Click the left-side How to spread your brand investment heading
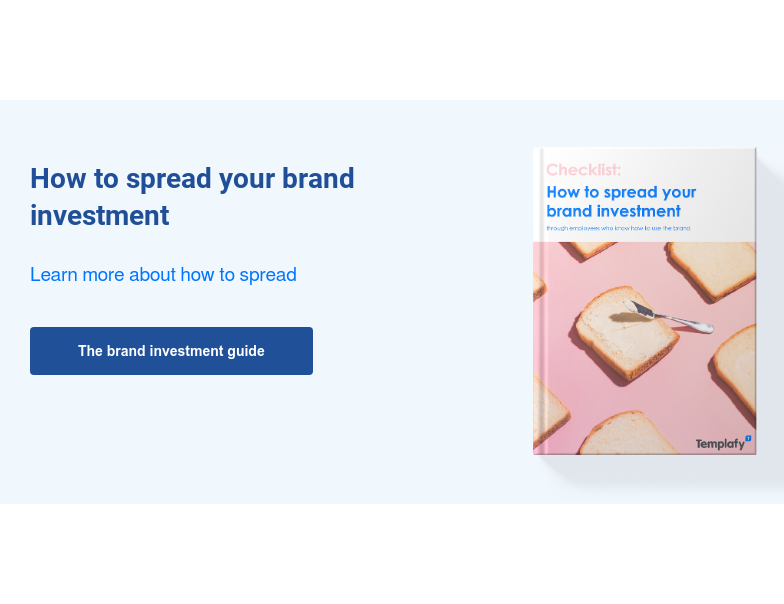 (x=192, y=197)
